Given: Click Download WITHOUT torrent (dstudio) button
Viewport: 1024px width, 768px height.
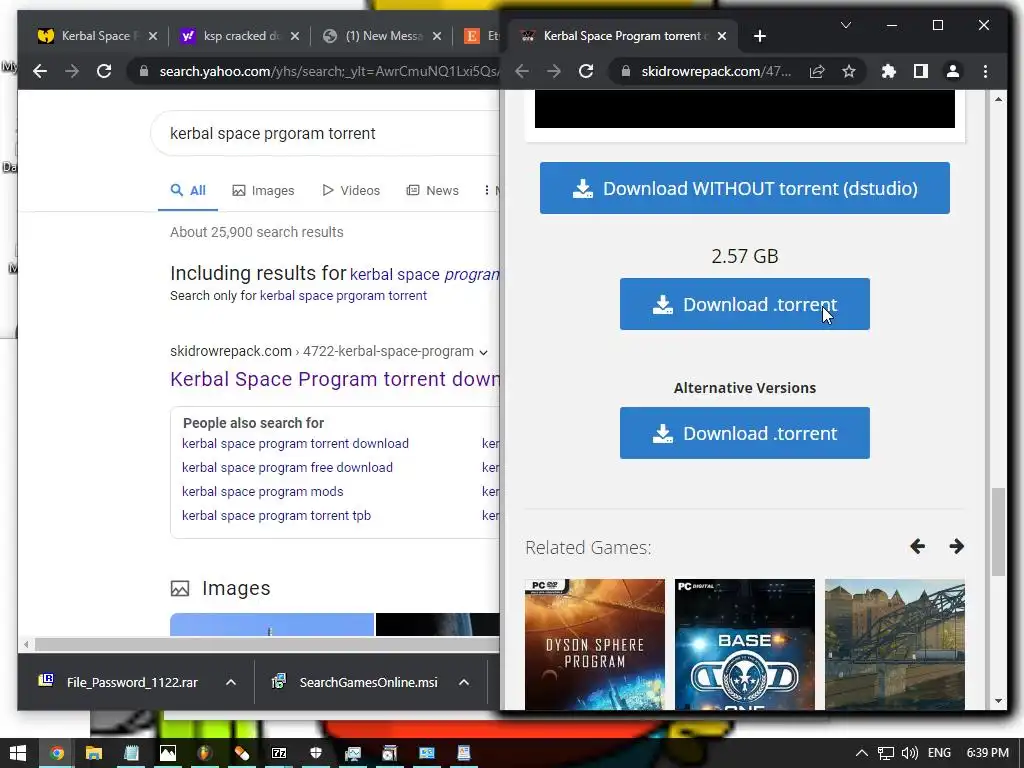Looking at the screenshot, I should pyautogui.click(x=744, y=188).
